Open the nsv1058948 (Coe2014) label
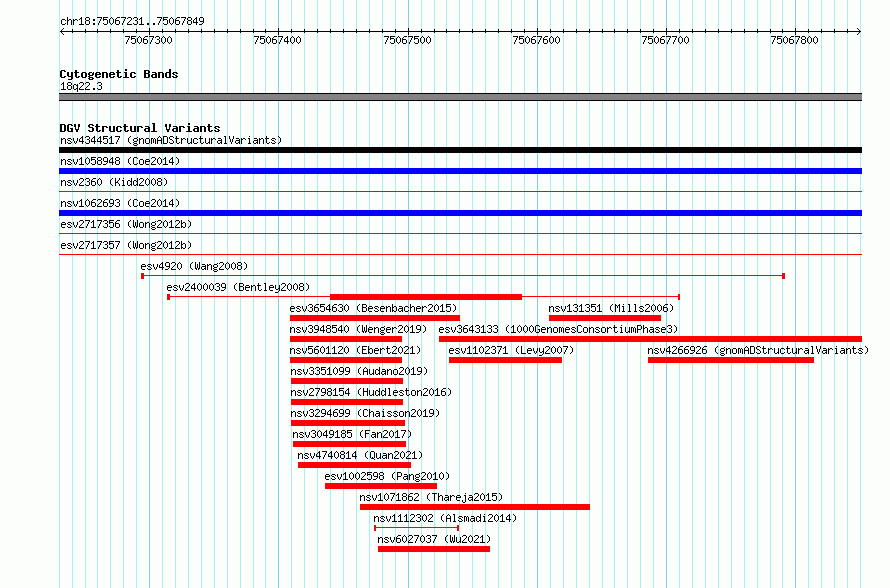890x588 pixels. point(120,161)
